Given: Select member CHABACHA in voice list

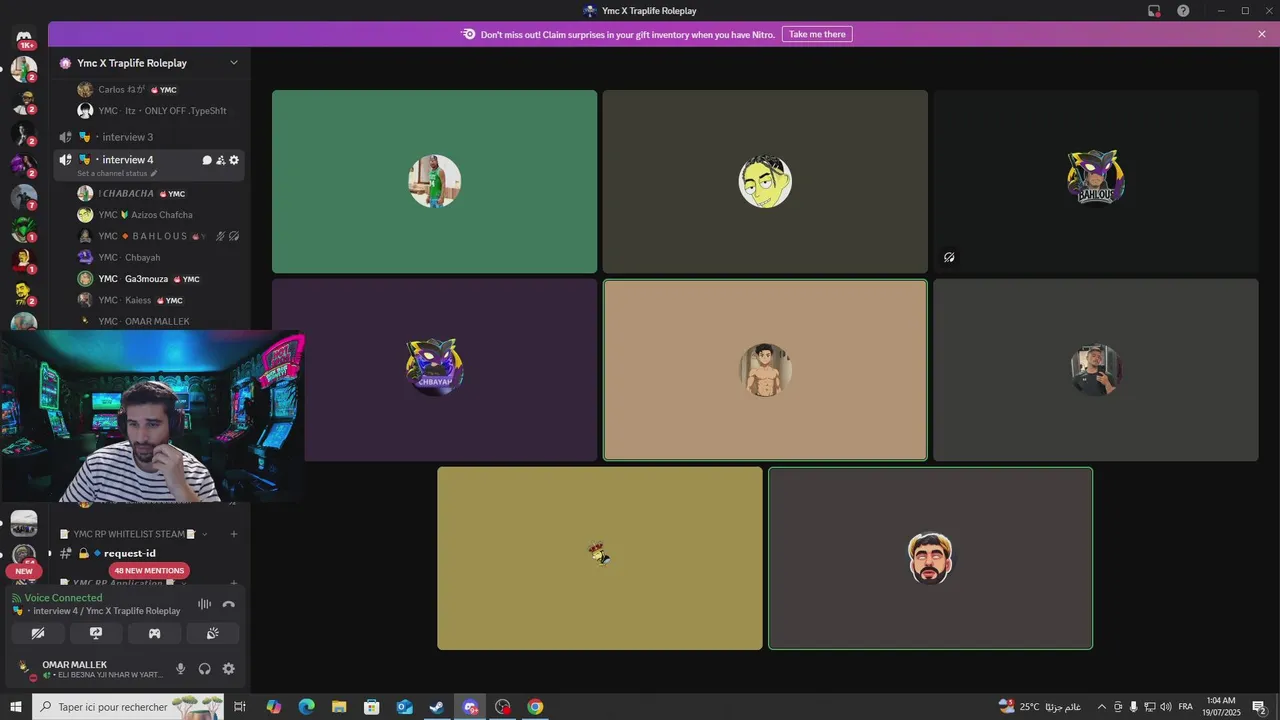Looking at the screenshot, I should 148,194.
